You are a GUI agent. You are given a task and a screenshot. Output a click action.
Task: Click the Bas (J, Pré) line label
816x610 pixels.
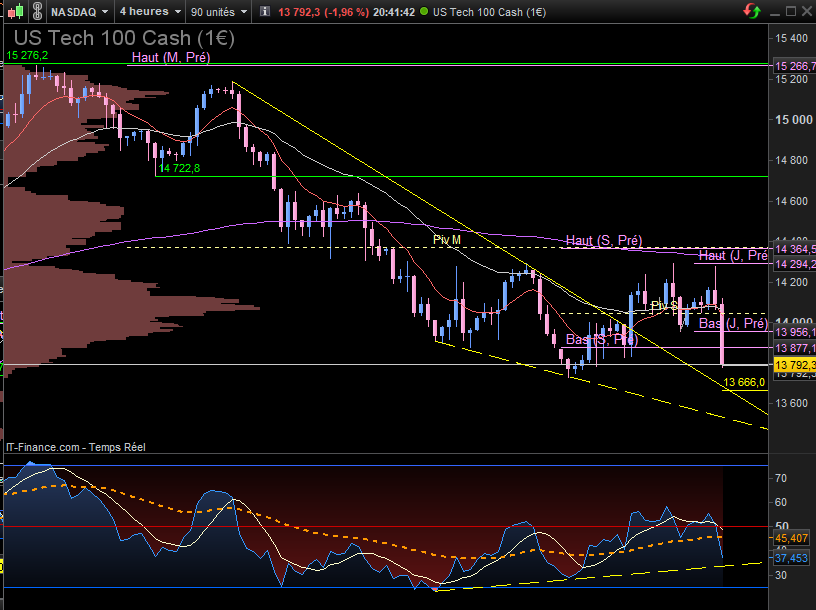click(733, 324)
